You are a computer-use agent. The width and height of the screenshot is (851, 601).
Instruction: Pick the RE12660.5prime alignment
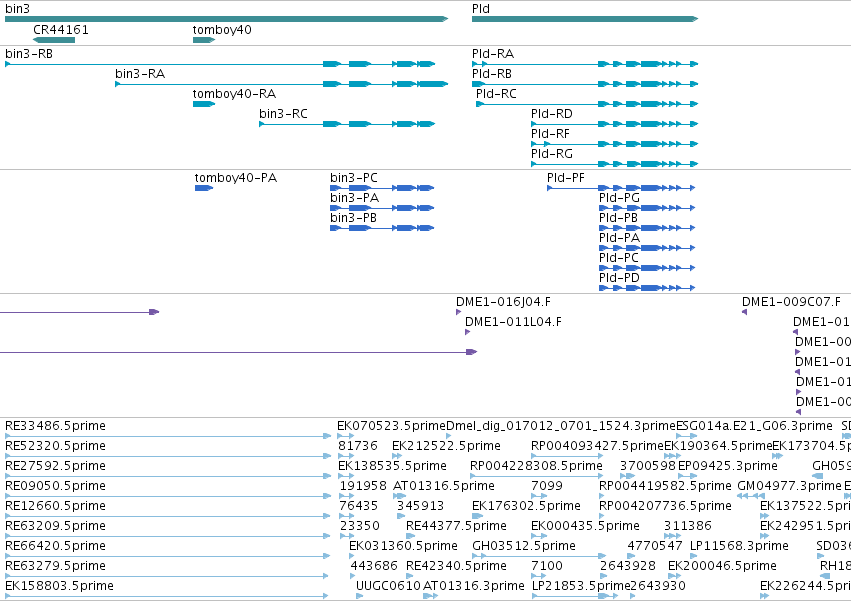tap(168, 516)
